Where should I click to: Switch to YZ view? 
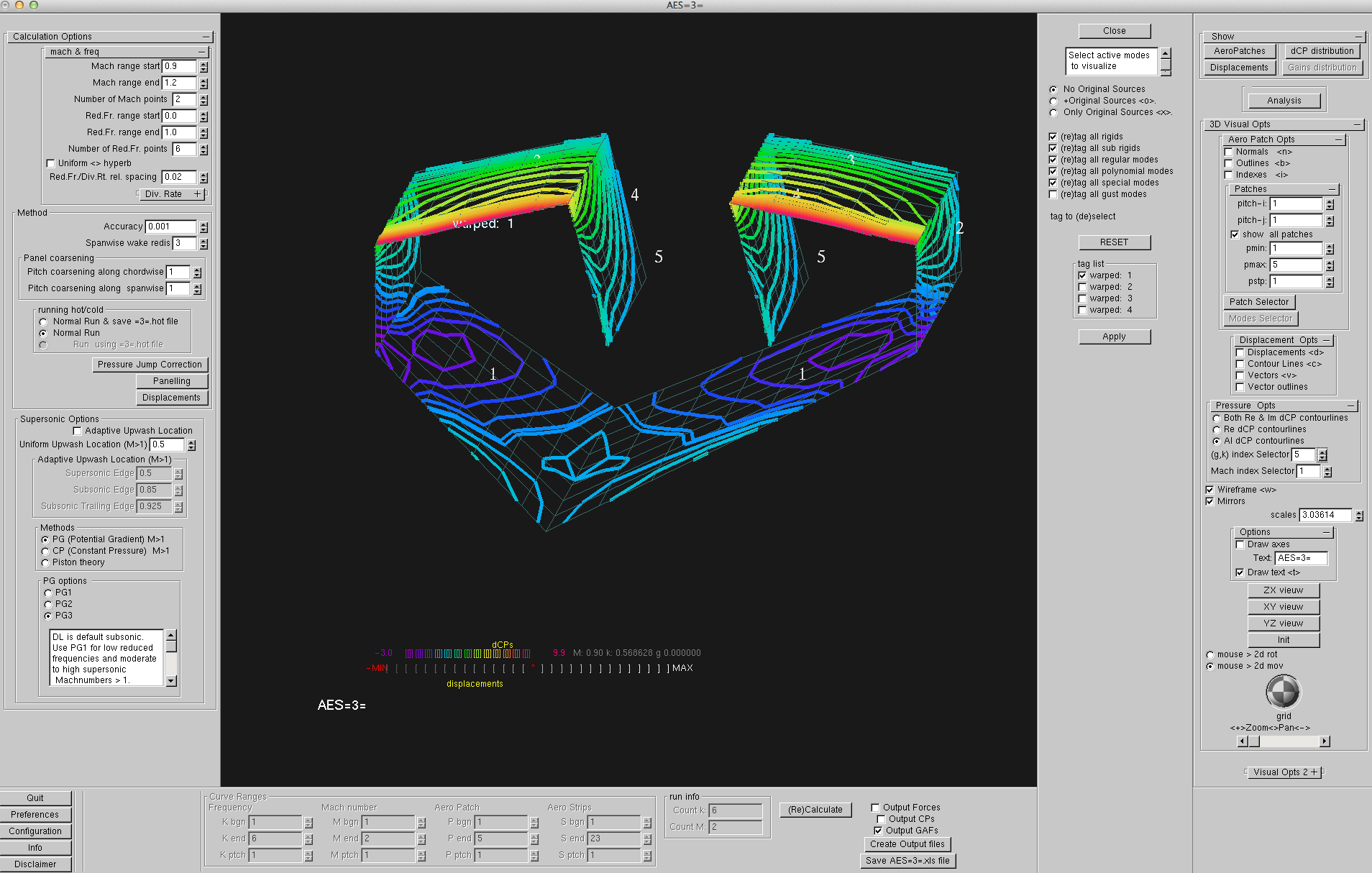[x=1283, y=623]
